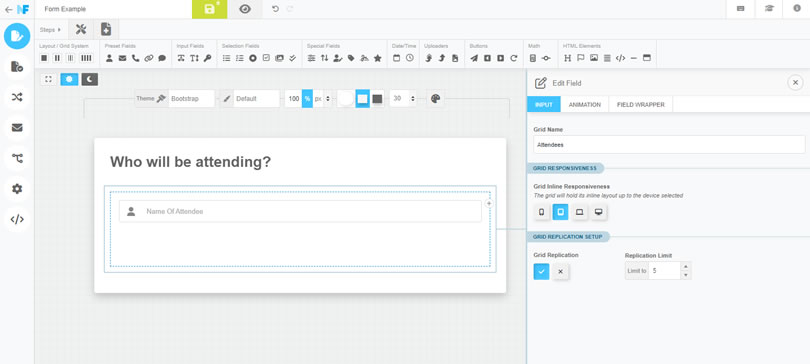Enable grid replication with the checkmark

coord(541,272)
